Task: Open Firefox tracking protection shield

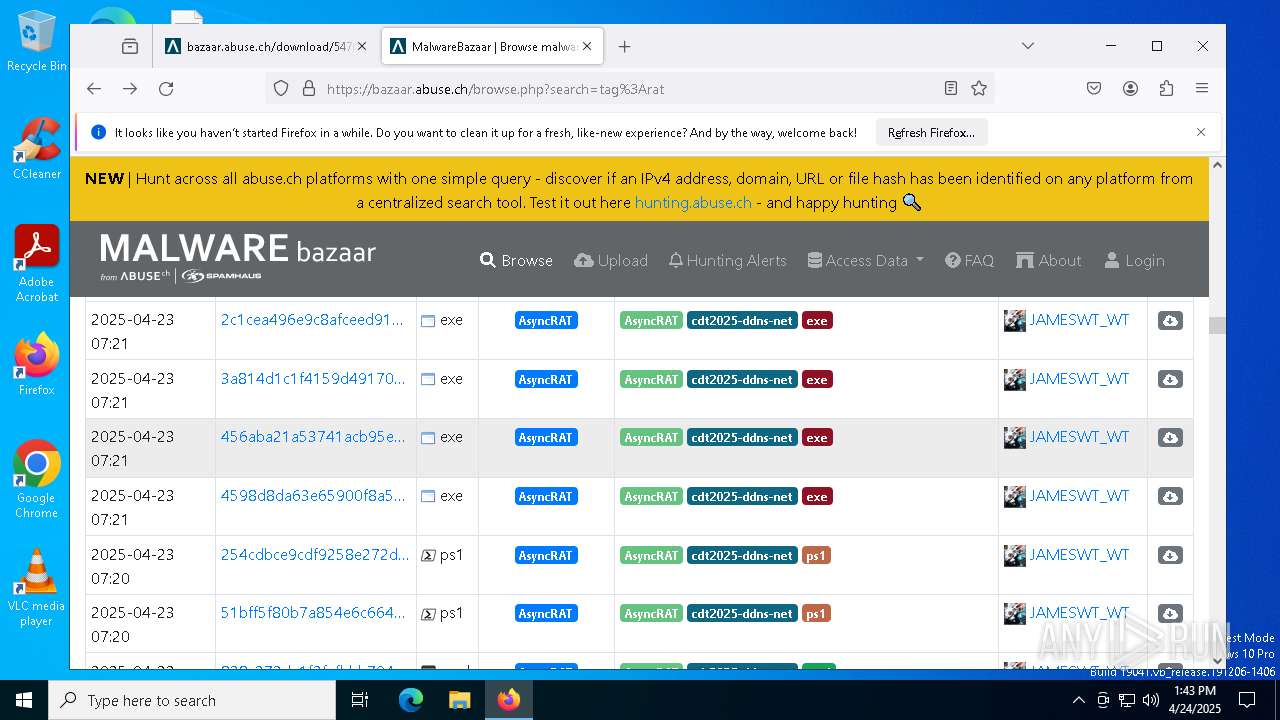Action: click(281, 88)
